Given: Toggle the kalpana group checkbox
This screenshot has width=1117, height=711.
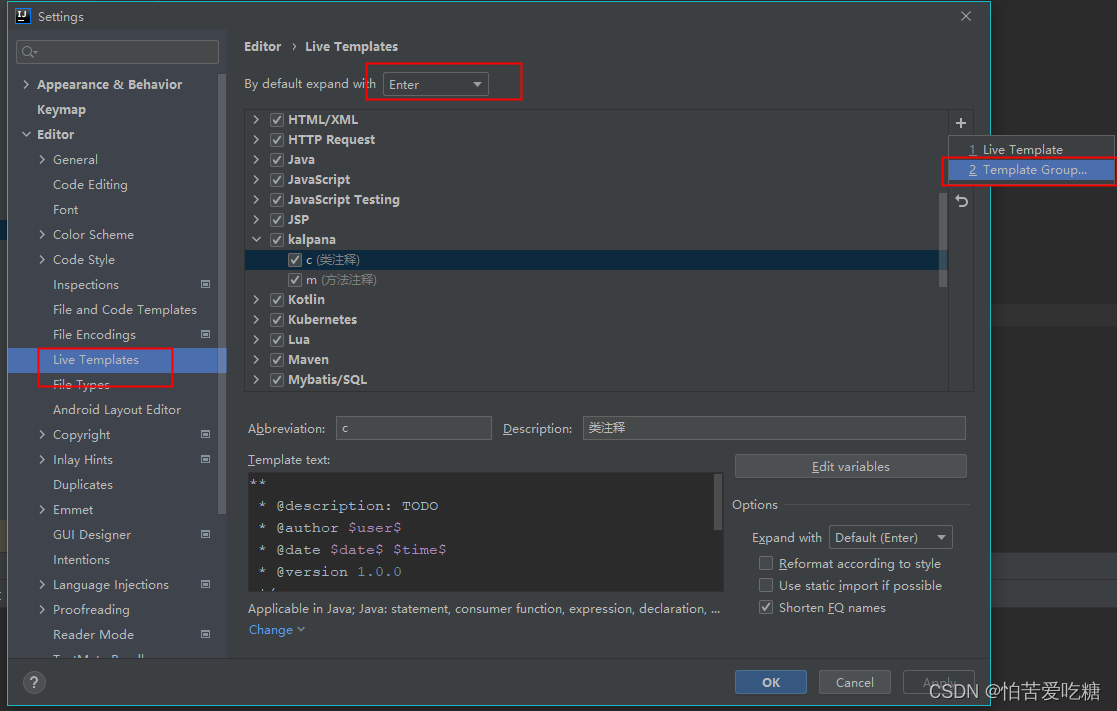Looking at the screenshot, I should pyautogui.click(x=277, y=239).
